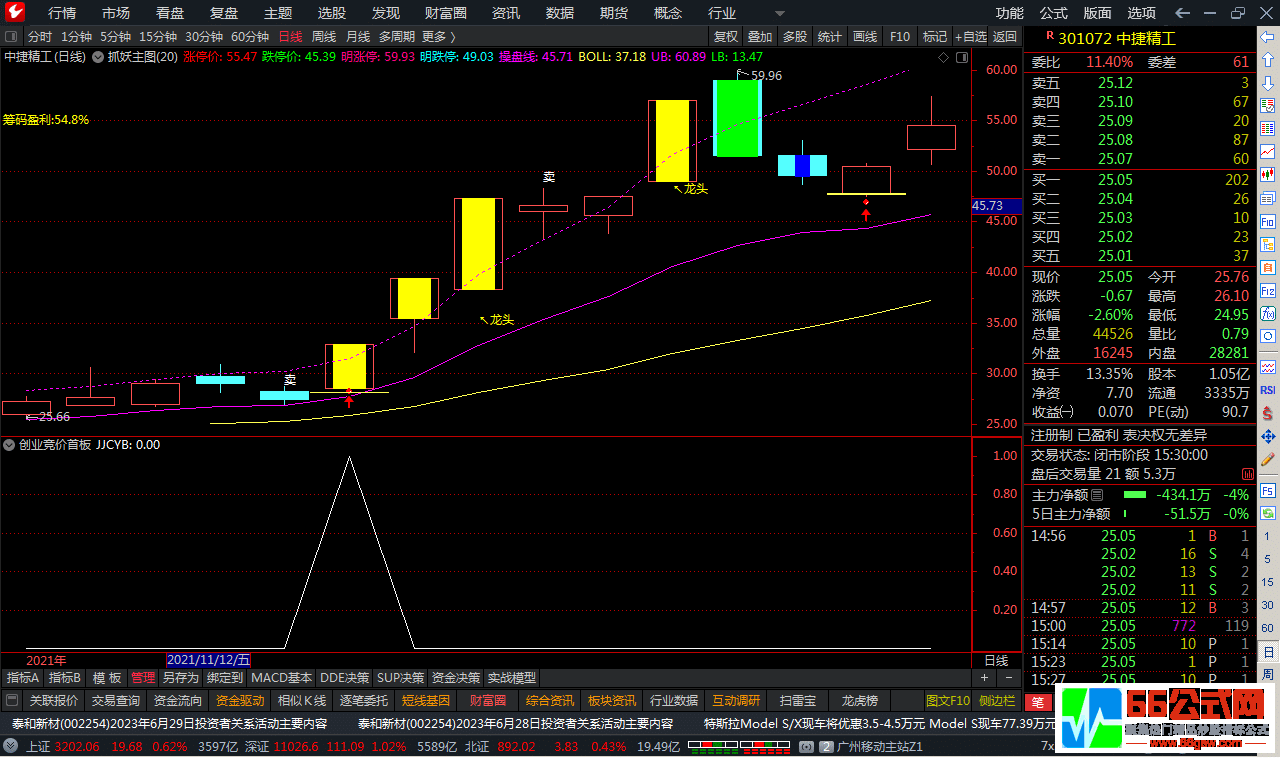Click the red app logo icon
1280x758 pixels.
tap(17, 13)
